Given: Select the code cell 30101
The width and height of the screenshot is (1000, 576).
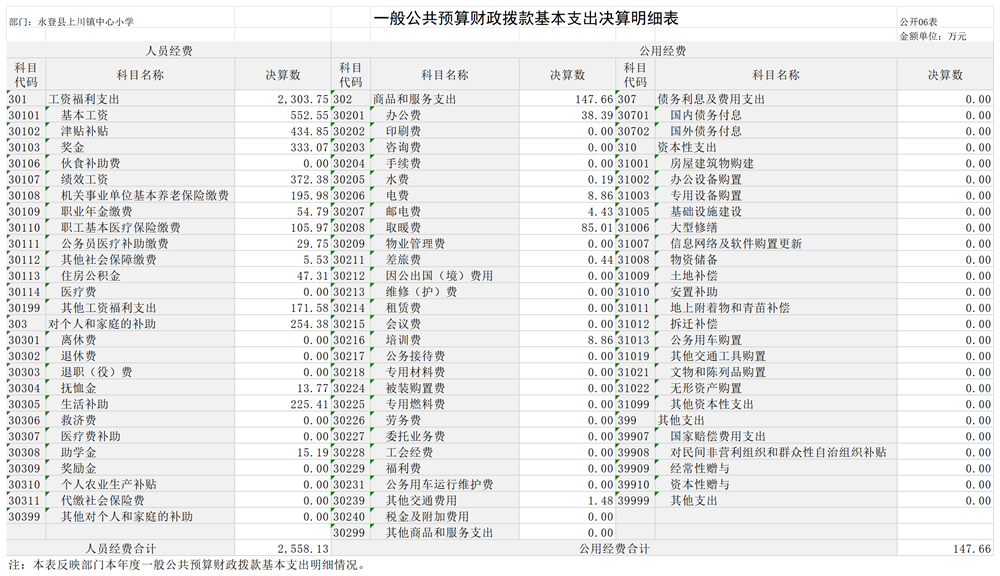Looking at the screenshot, I should (25, 116).
